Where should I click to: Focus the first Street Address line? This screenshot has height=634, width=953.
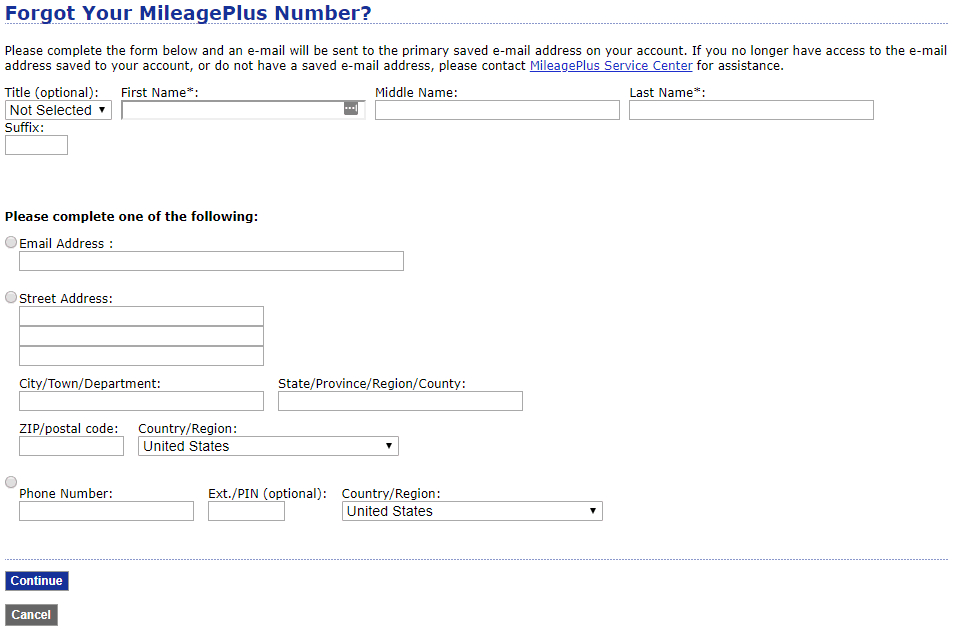coord(141,316)
